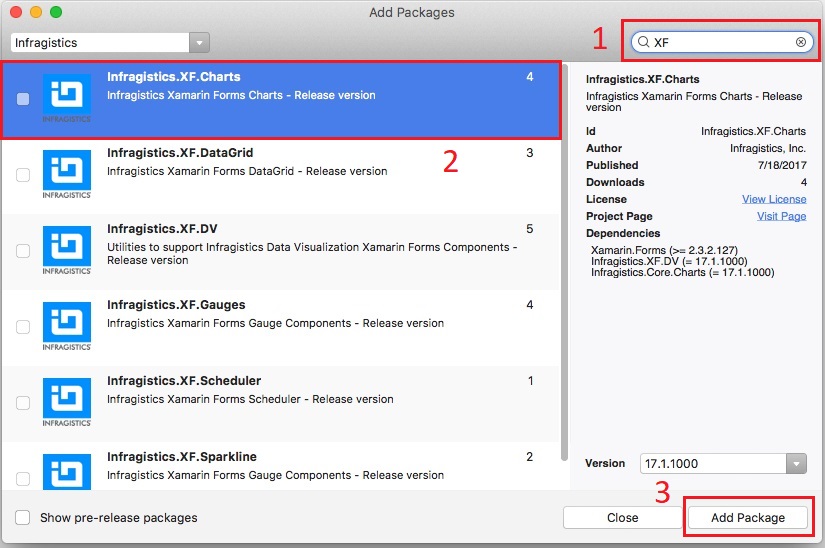
Task: Click the Infragistics.XF.DV (= 17.1.1000) dependency text
Action: coord(669,261)
